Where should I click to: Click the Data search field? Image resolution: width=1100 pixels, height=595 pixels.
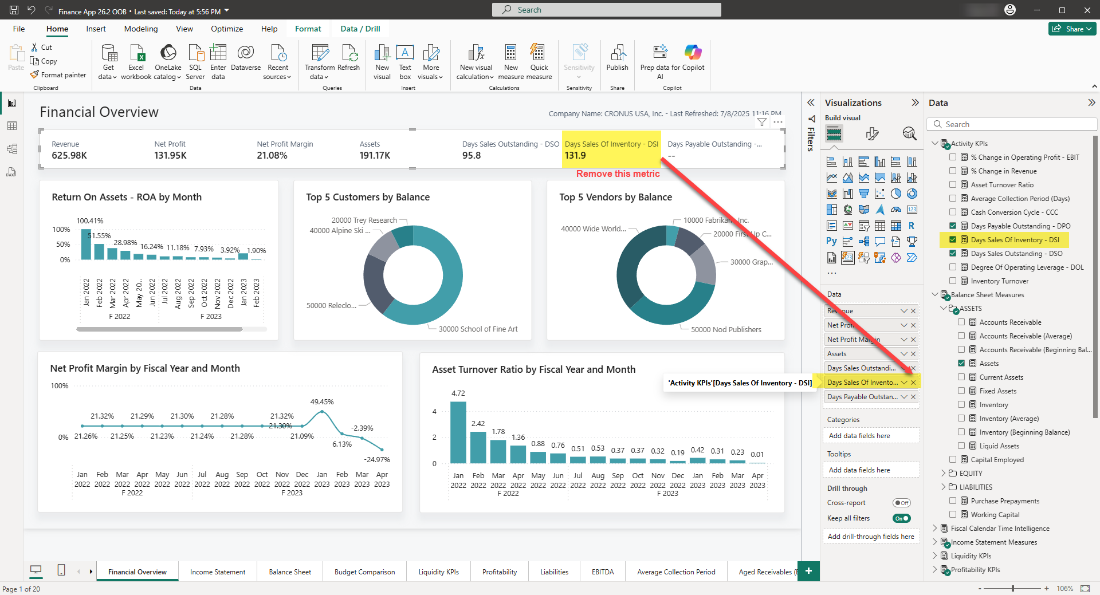click(x=1012, y=124)
